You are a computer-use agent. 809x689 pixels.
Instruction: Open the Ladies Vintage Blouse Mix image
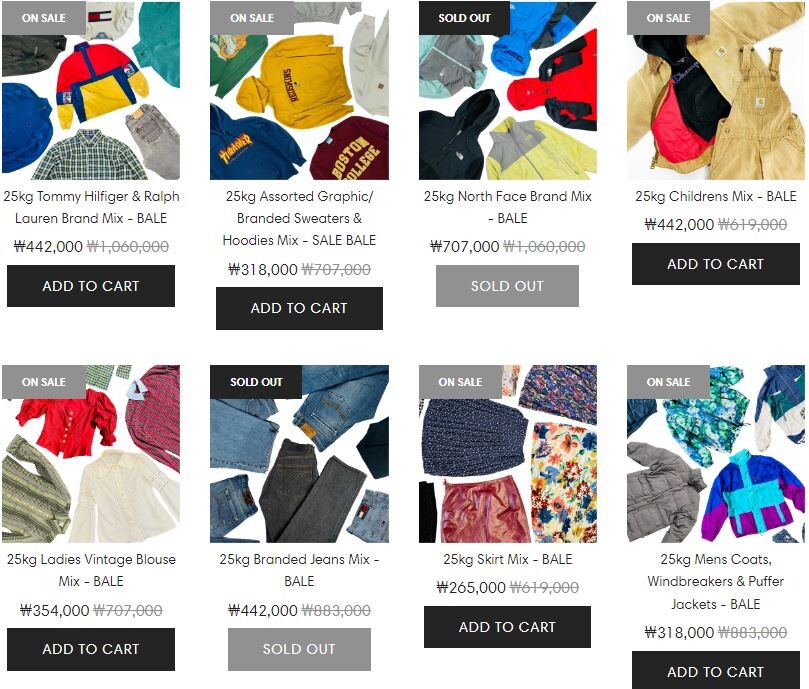tap(91, 454)
